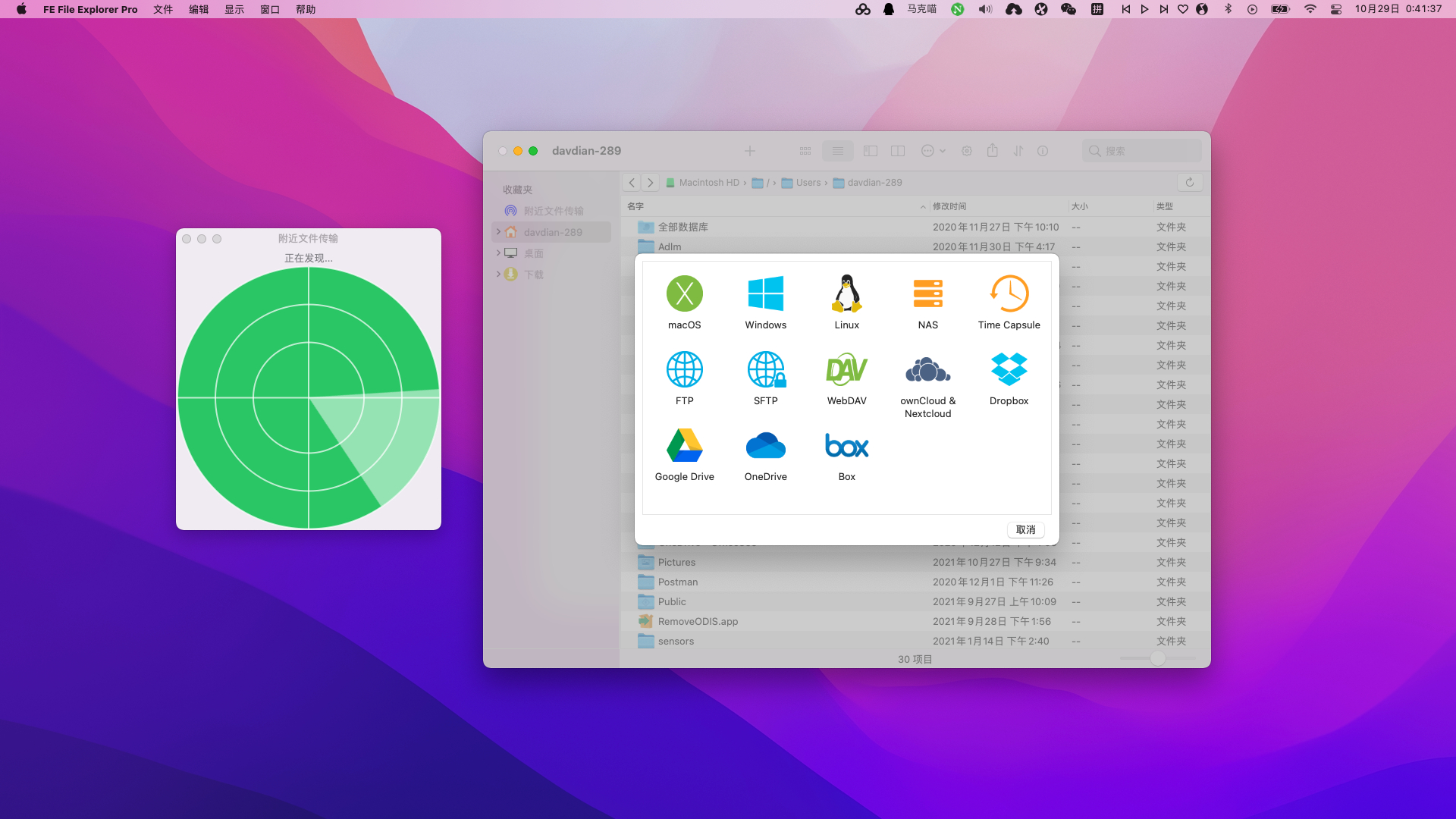Pick the Linux penguin connection icon
This screenshot has width=1456, height=819.
tap(846, 294)
